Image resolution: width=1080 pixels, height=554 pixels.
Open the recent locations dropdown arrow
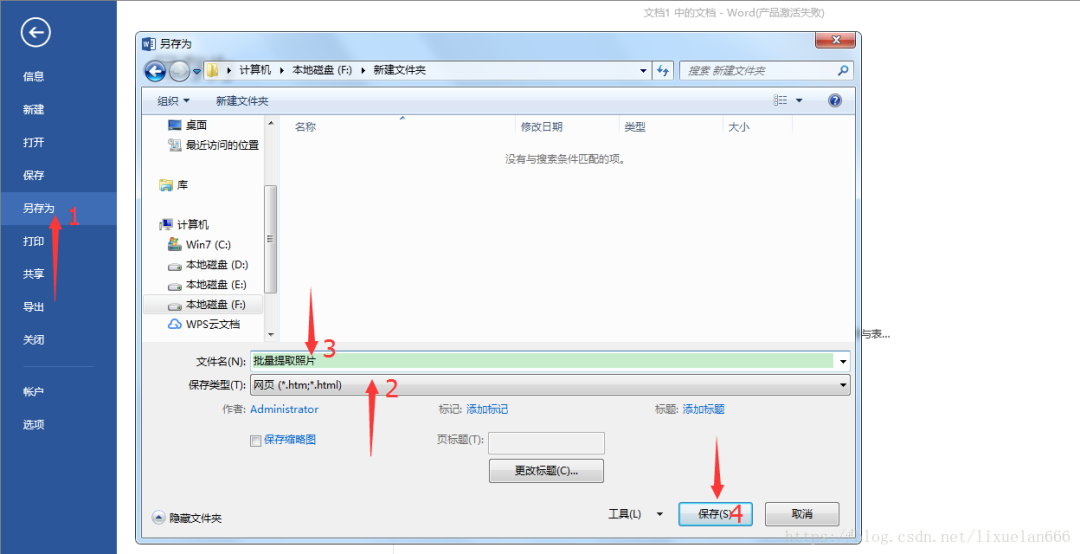coord(196,70)
